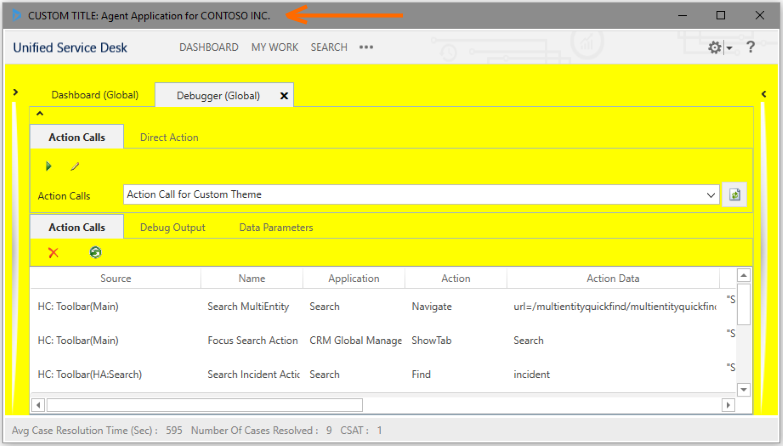783x446 pixels.
Task: Open MY WORK in the toolbar
Action: pyautogui.click(x=275, y=47)
